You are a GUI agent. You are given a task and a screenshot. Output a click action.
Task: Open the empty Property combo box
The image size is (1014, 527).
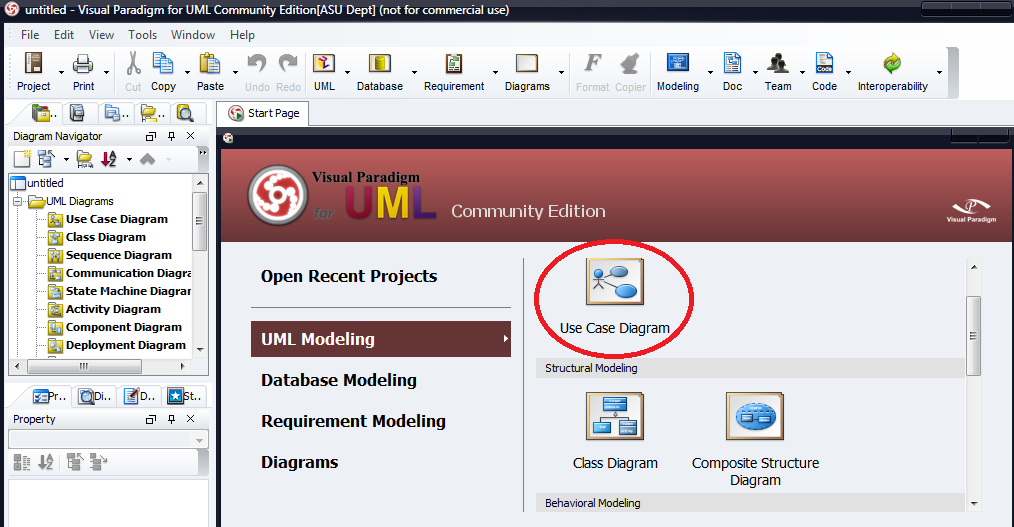tap(109, 440)
